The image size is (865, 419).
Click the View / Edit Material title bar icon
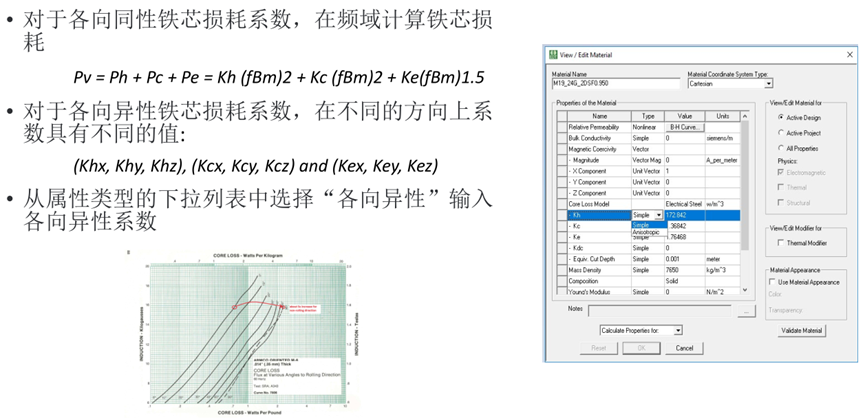pyautogui.click(x=553, y=55)
